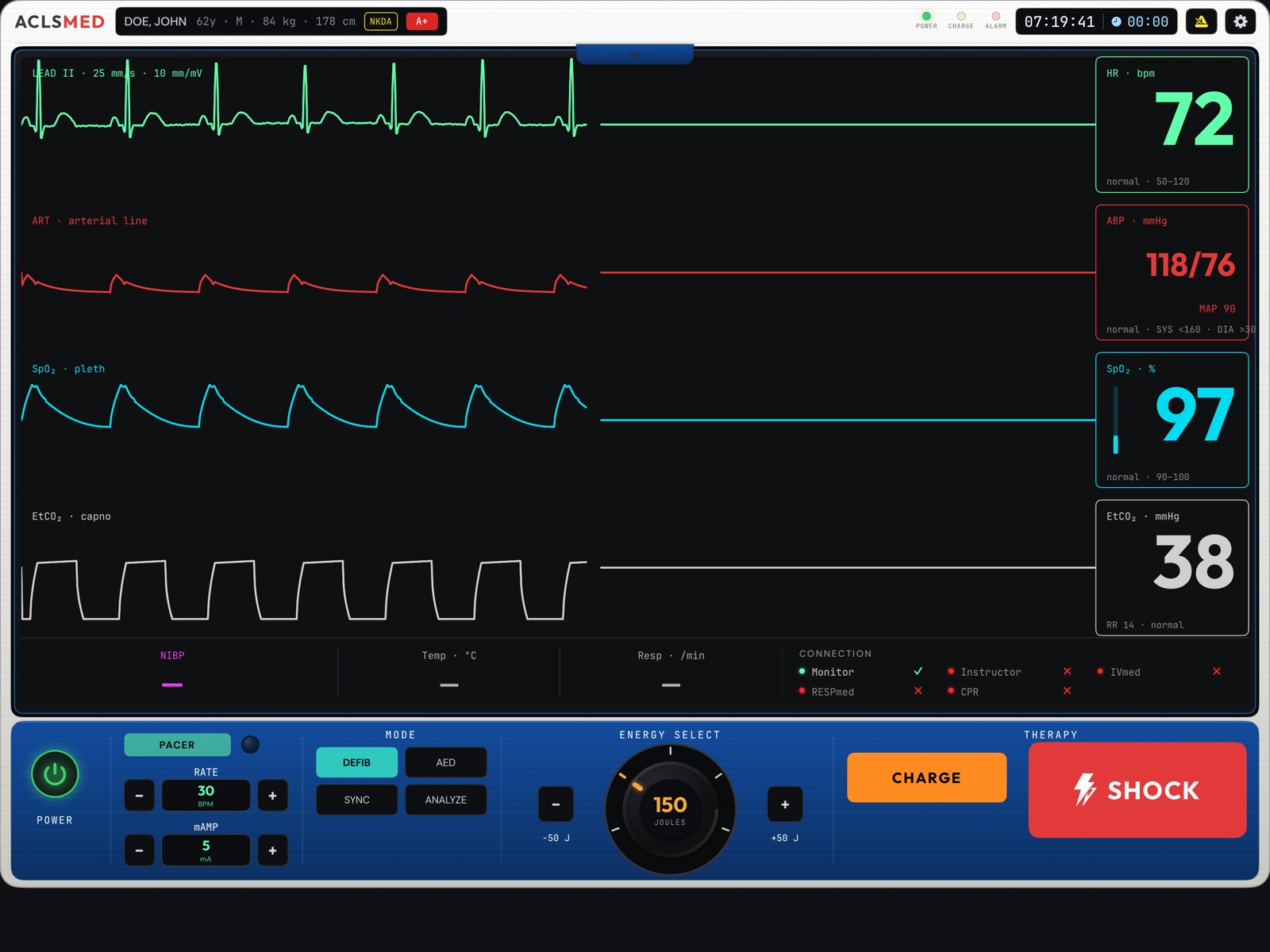Open the NKDA allergy badge
Viewport: 1270px width, 952px height.
[381, 21]
